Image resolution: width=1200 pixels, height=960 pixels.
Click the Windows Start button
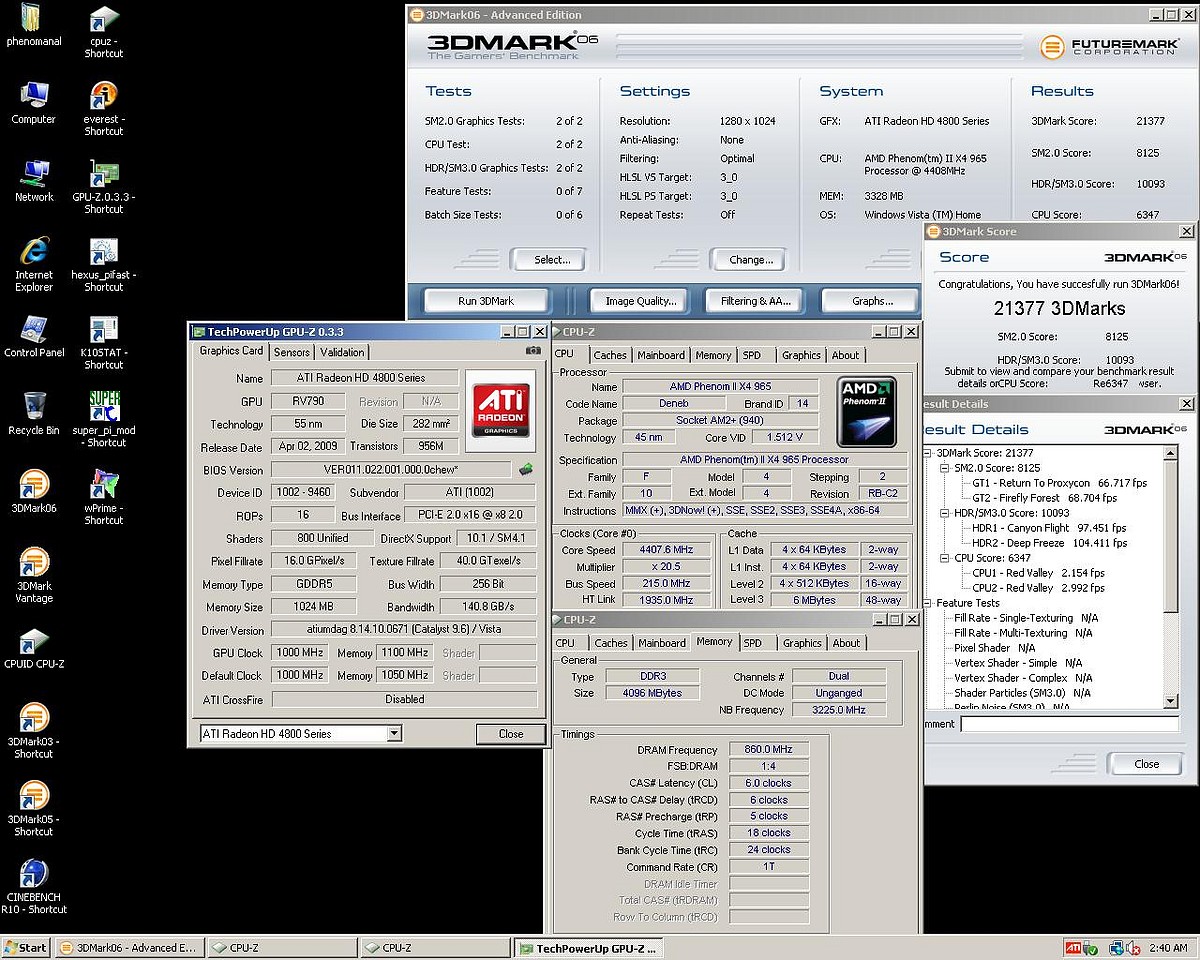pyautogui.click(x=26, y=948)
